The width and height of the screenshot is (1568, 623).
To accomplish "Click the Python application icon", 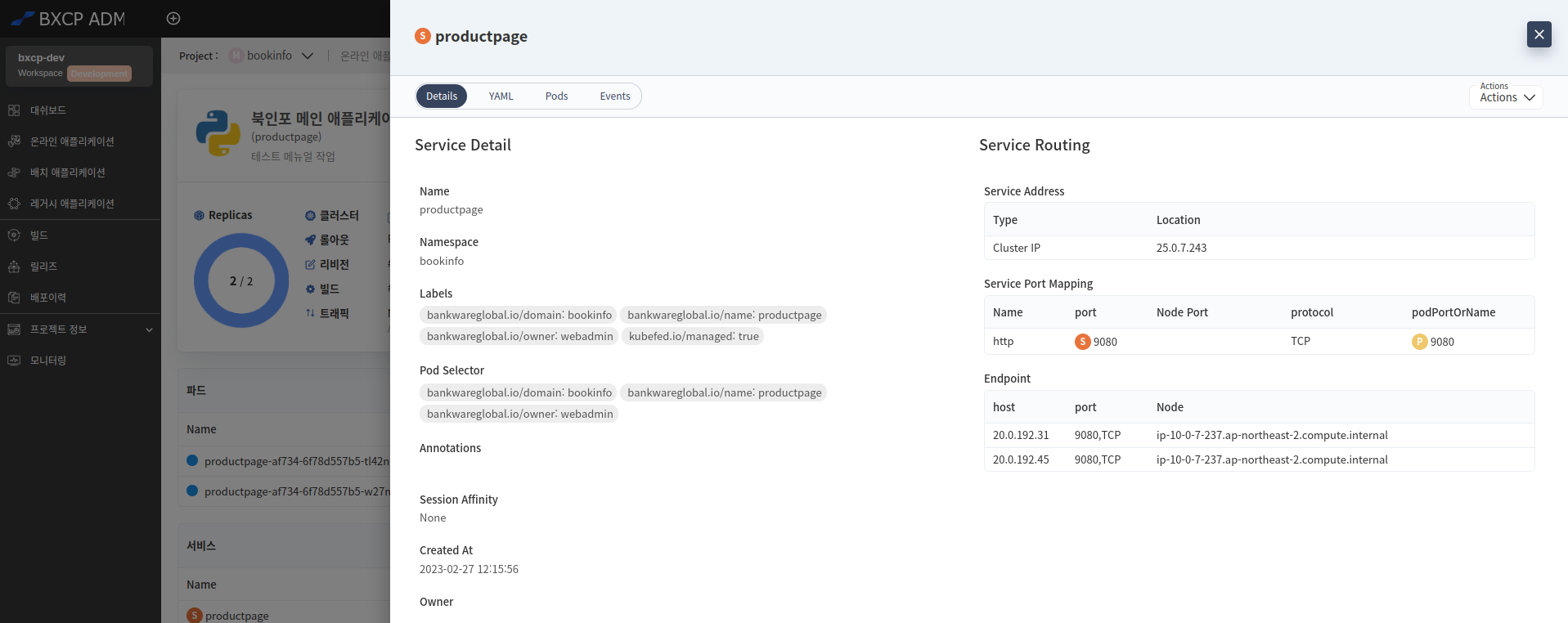I will tap(218, 133).
